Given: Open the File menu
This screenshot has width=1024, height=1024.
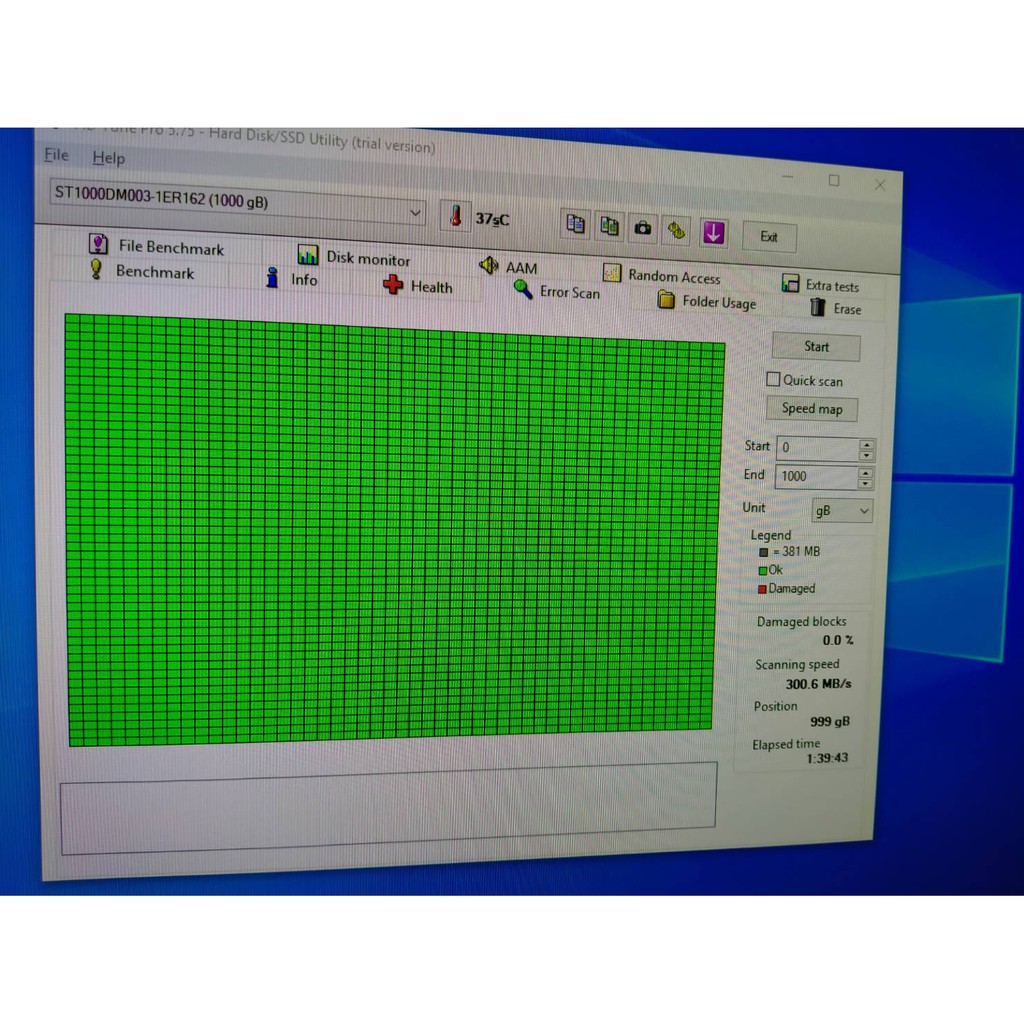Looking at the screenshot, I should tap(57, 155).
